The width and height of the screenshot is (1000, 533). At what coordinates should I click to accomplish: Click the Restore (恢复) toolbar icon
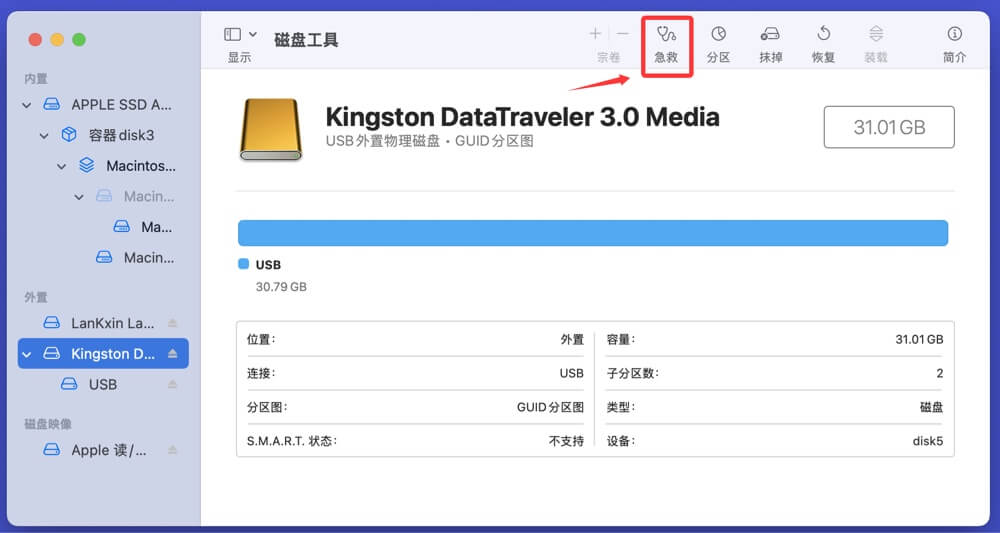tap(823, 34)
